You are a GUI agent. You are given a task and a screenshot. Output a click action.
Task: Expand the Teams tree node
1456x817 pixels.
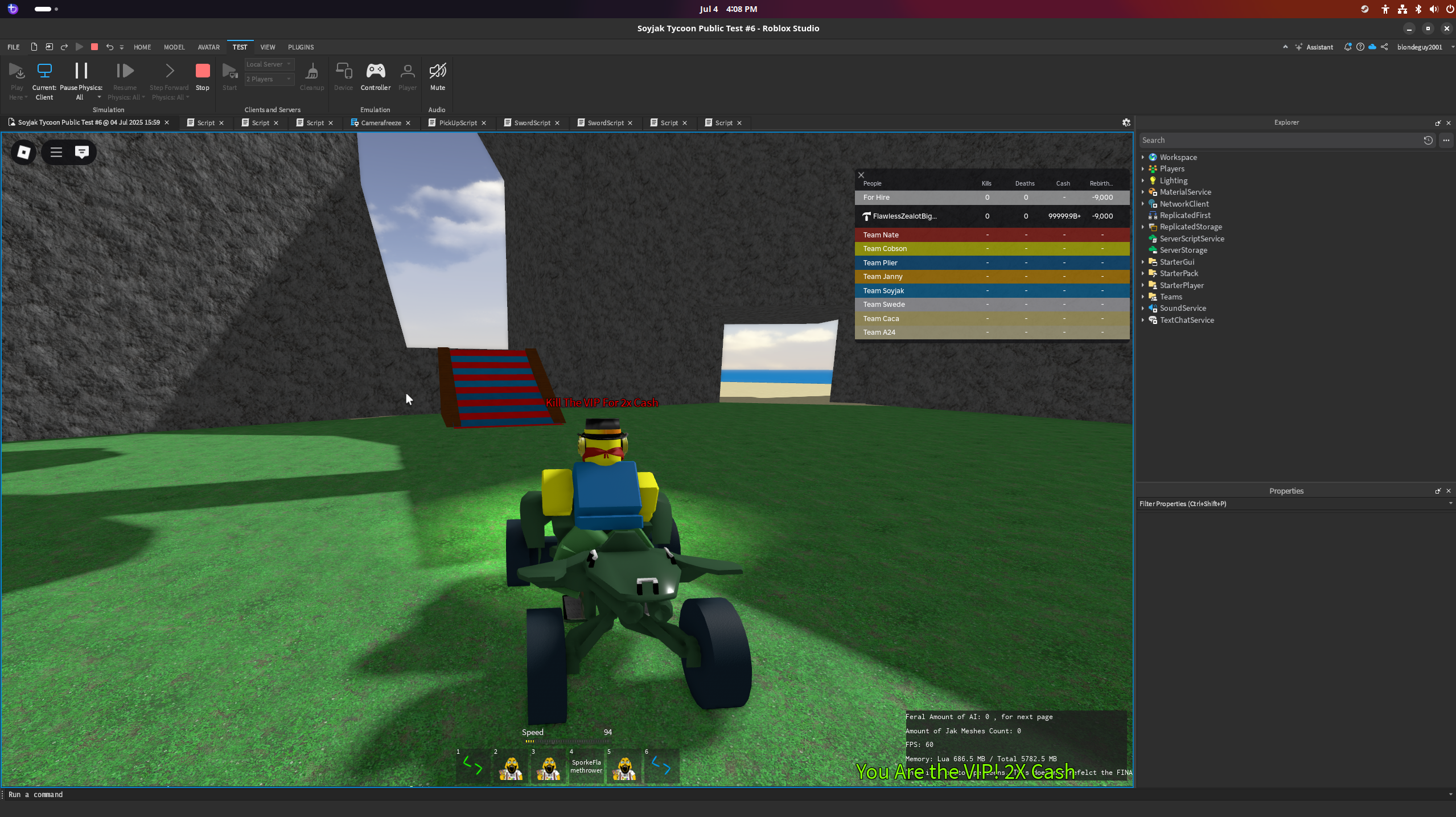coord(1143,297)
